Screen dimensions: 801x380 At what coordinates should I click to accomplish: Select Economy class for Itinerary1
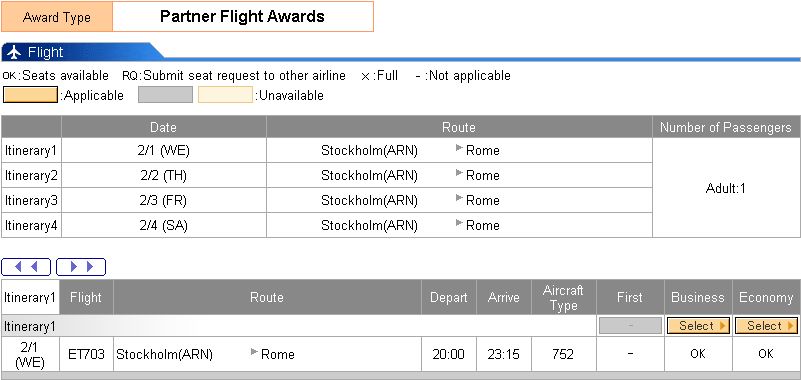click(766, 326)
